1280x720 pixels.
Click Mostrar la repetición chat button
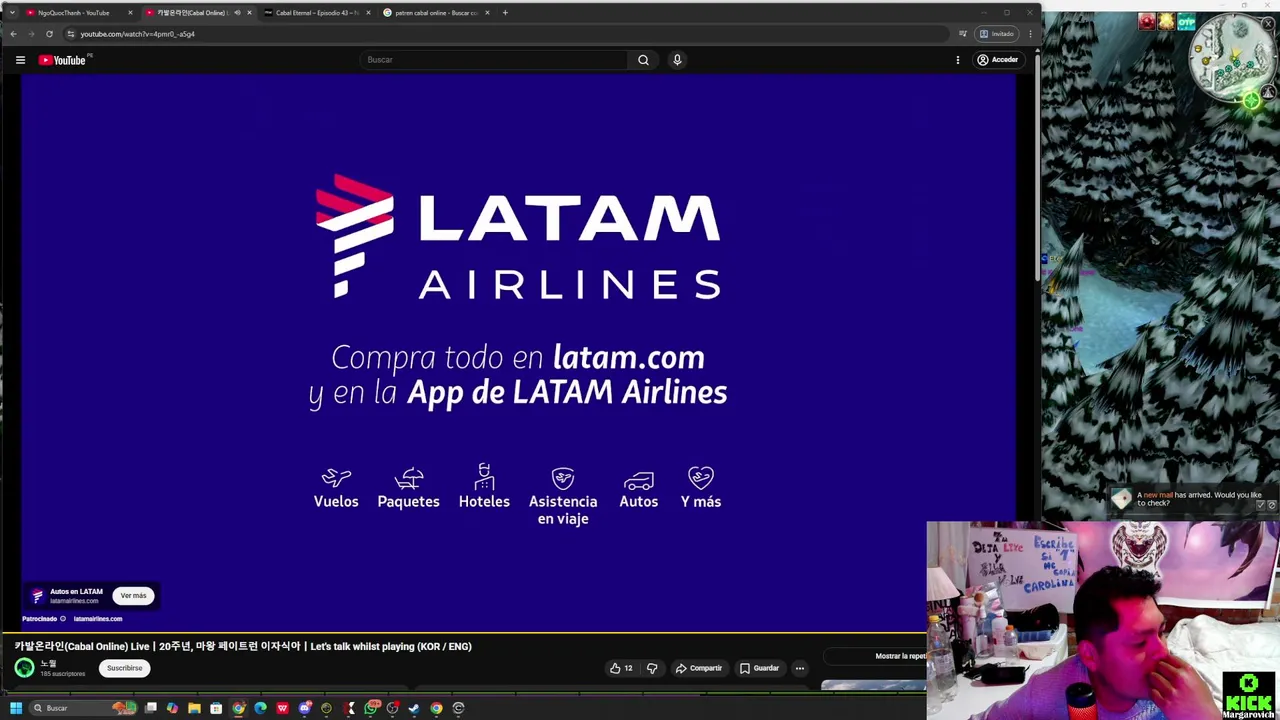tap(876, 656)
